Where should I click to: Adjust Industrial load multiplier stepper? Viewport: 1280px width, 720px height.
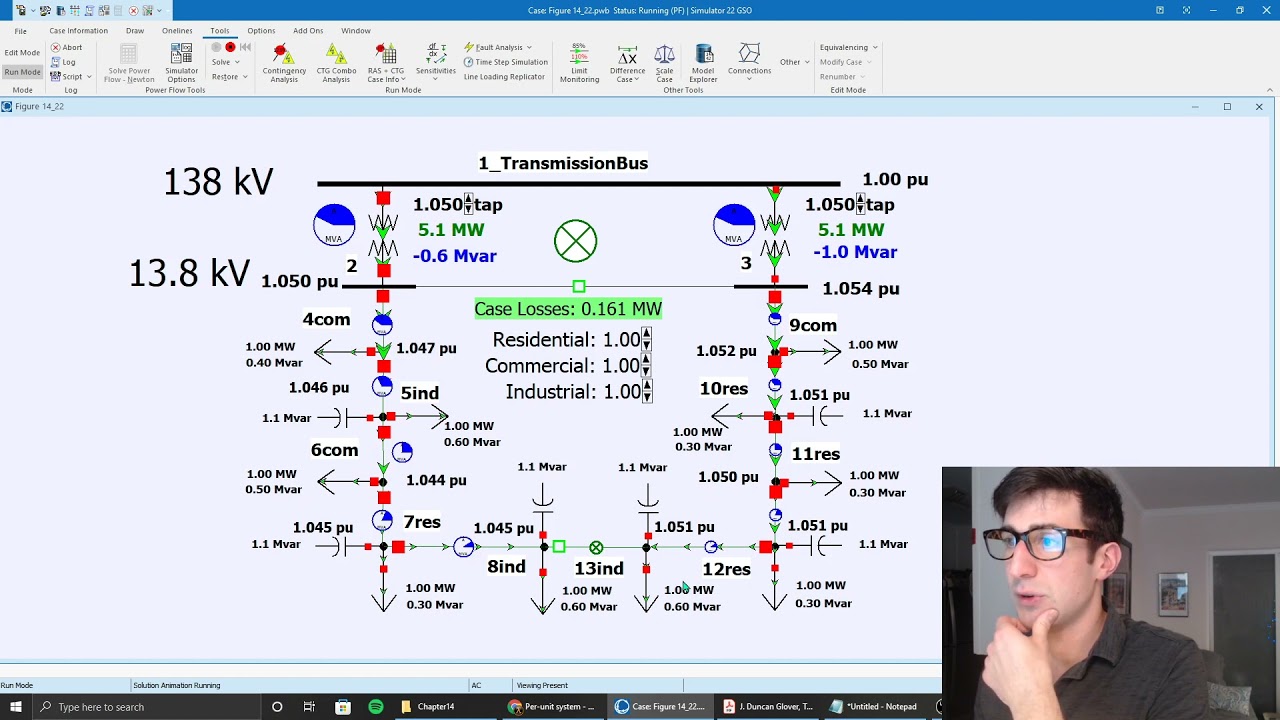tap(646, 392)
